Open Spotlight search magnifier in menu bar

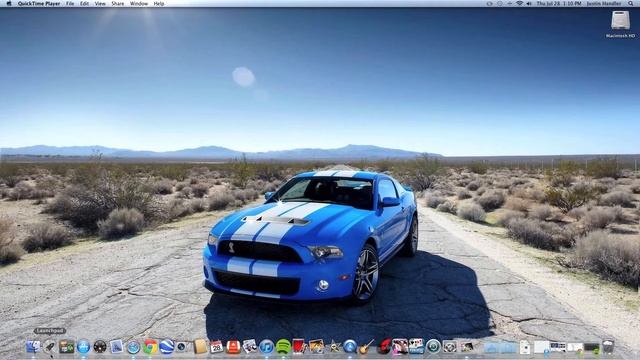(x=631, y=3)
